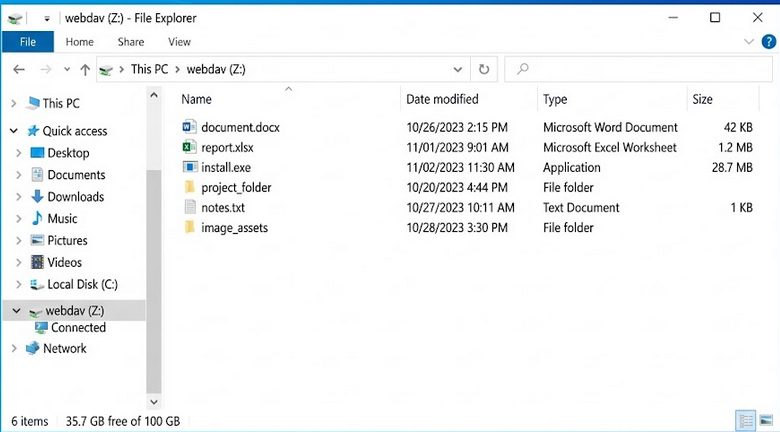Viewport: 780px width, 432px height.
Task: Click the Refresh button next to address bar
Action: (484, 69)
